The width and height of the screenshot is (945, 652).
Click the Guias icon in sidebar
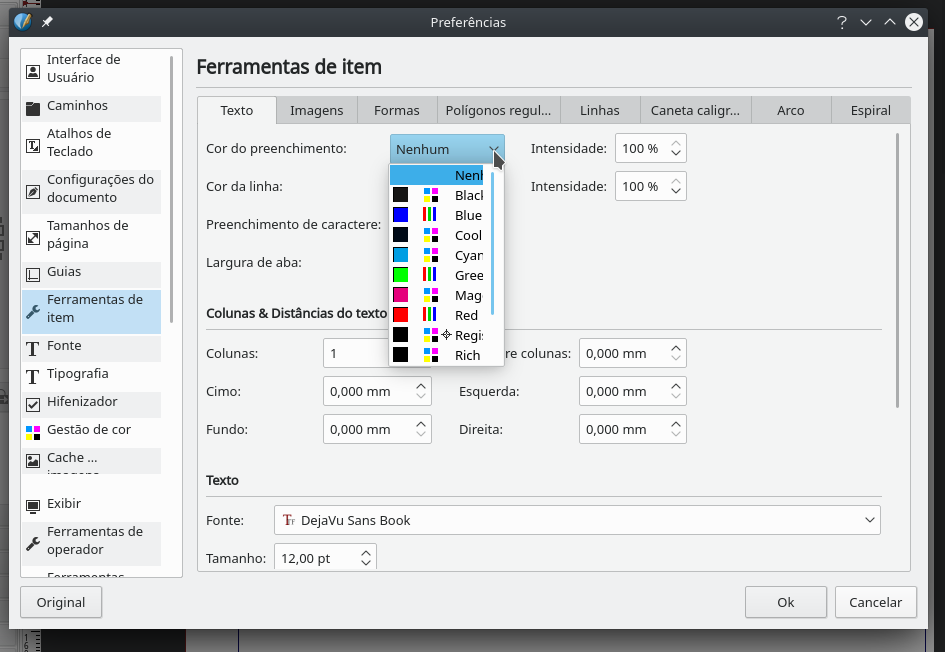(x=33, y=273)
